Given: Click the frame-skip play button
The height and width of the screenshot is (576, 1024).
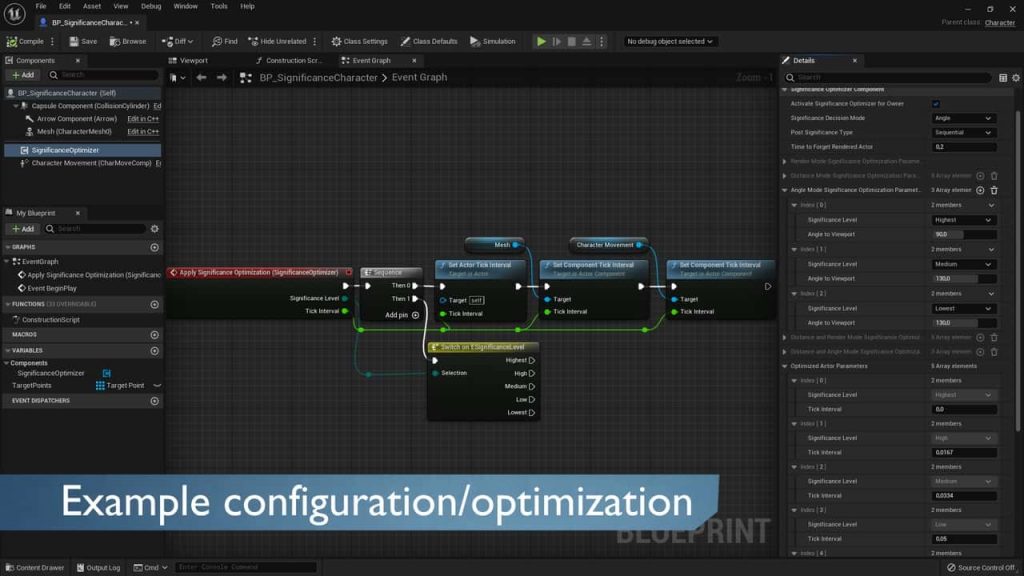Looking at the screenshot, I should point(556,41).
